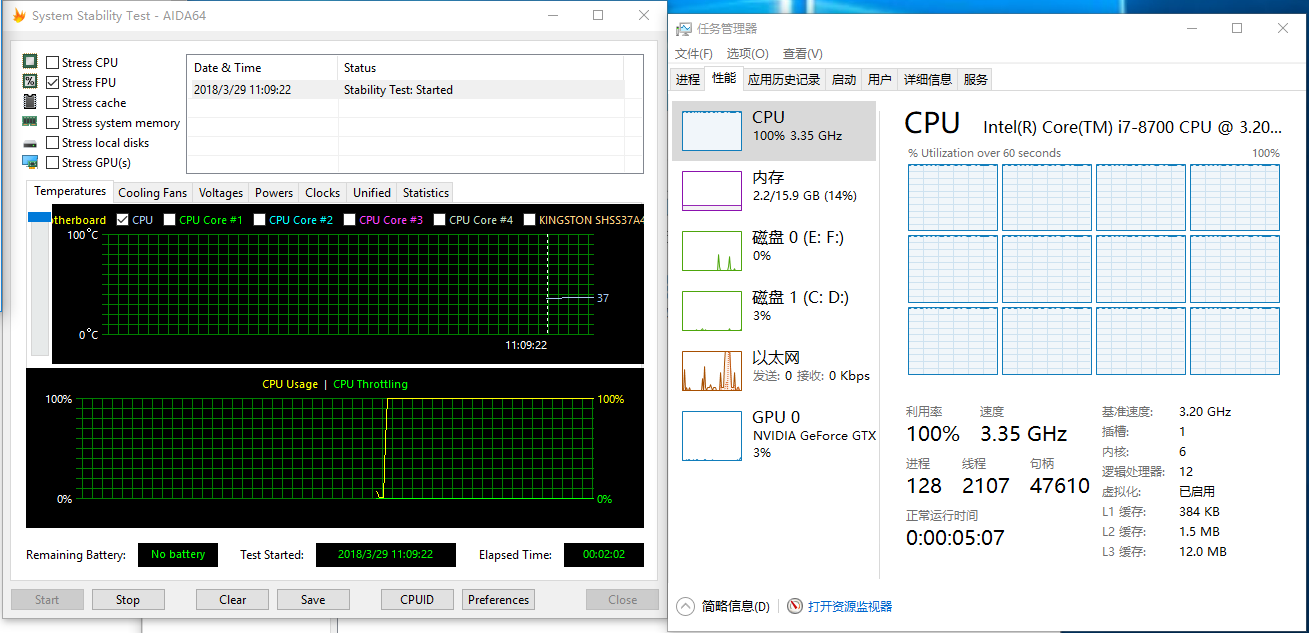Uncheck the CPU temperature graph checkbox
This screenshot has width=1309, height=633.
123,219
